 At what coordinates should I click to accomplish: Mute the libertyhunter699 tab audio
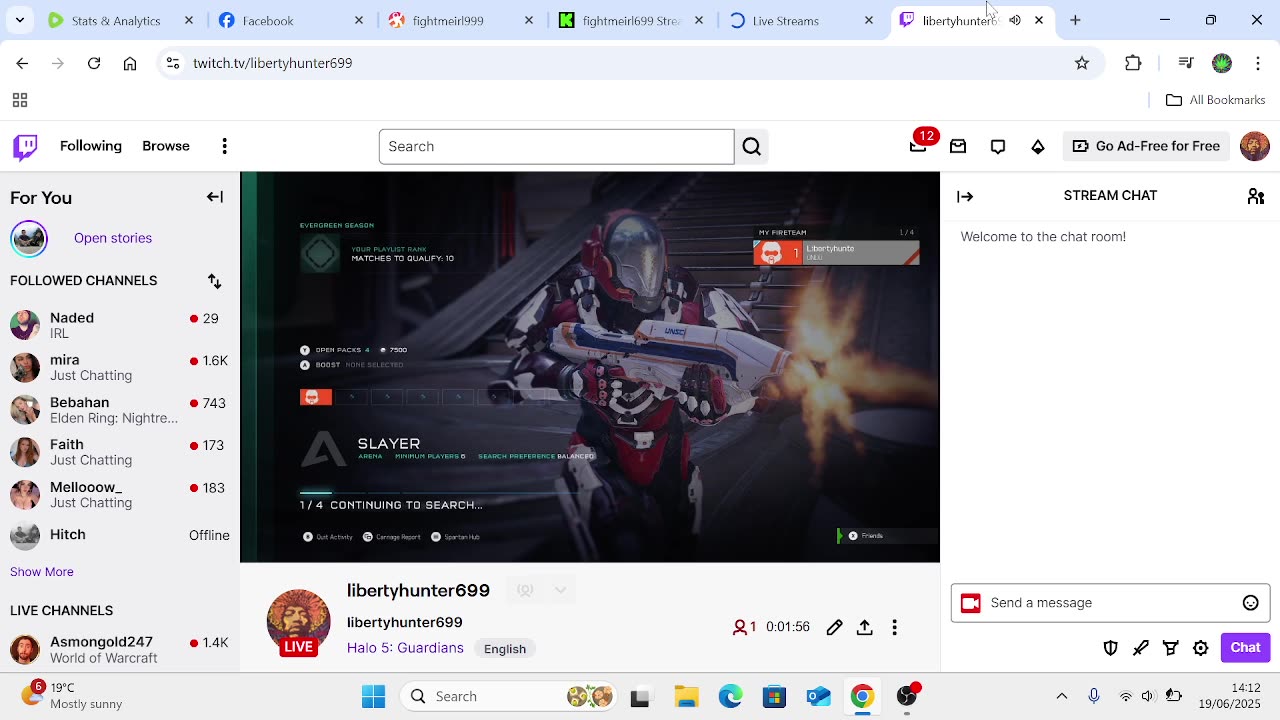pos(1015,20)
